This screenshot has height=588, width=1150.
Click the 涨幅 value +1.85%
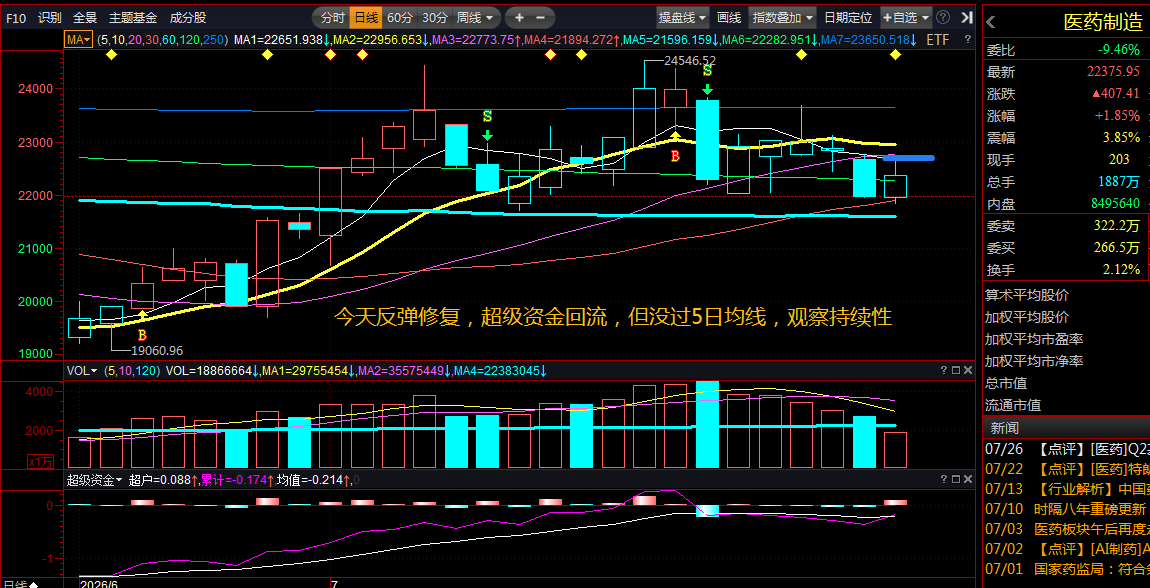(1117, 115)
